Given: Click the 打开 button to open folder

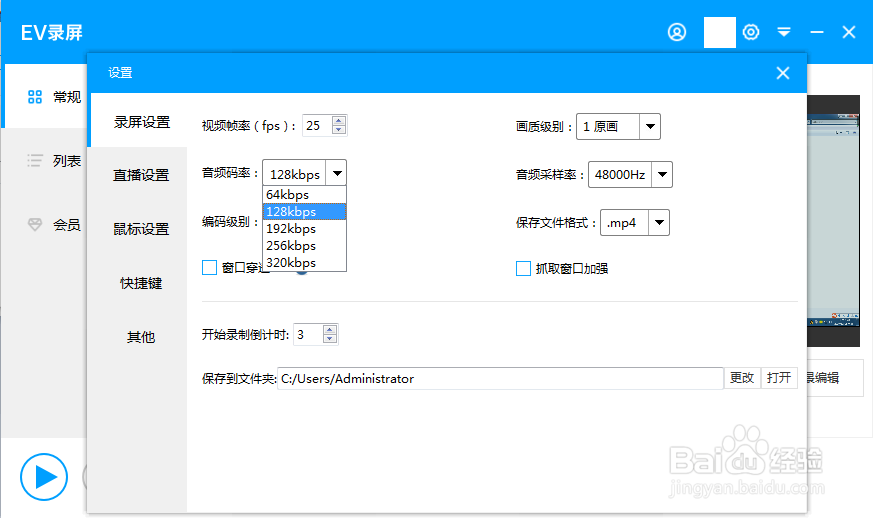Looking at the screenshot, I should coord(779,378).
